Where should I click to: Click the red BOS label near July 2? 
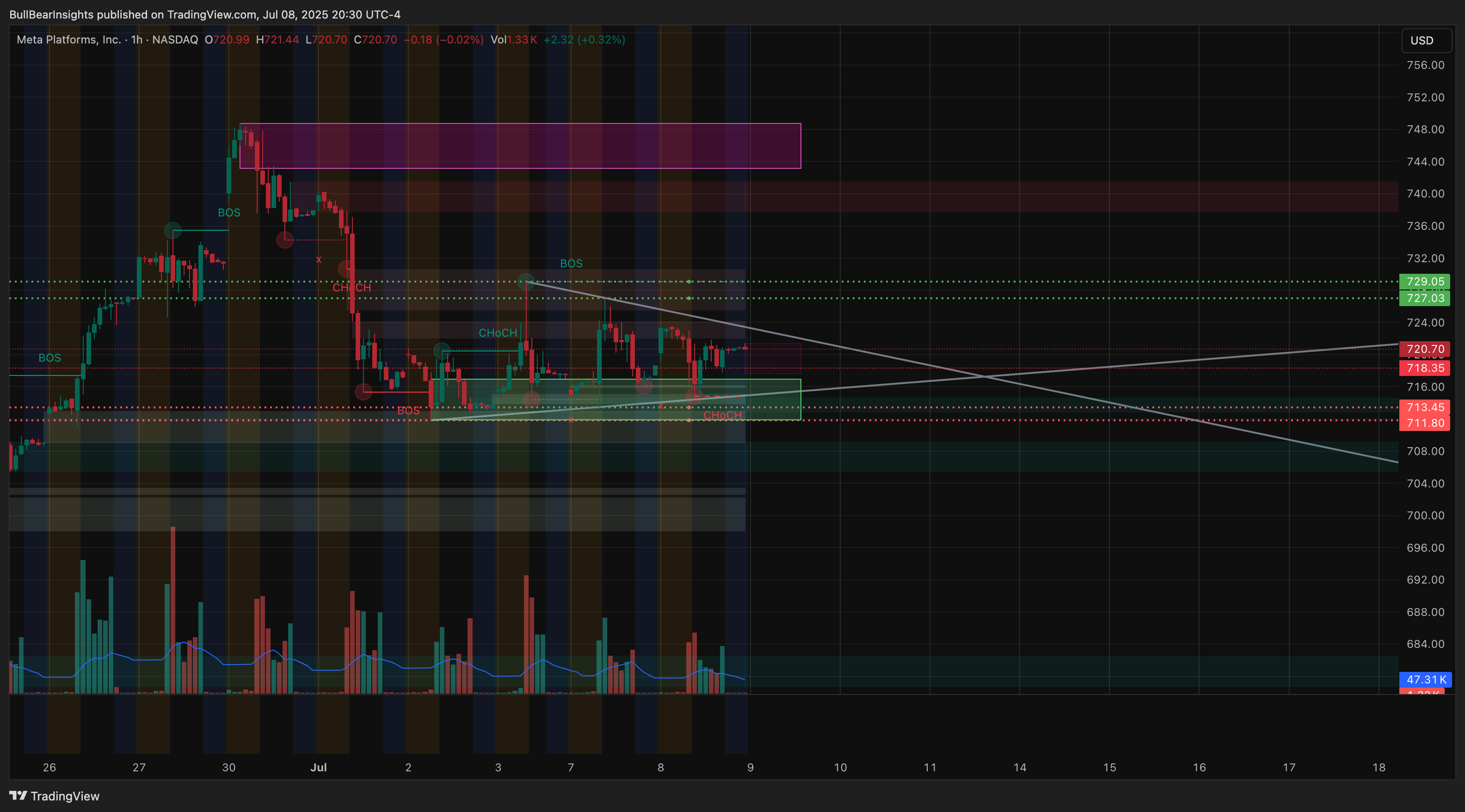tap(408, 411)
